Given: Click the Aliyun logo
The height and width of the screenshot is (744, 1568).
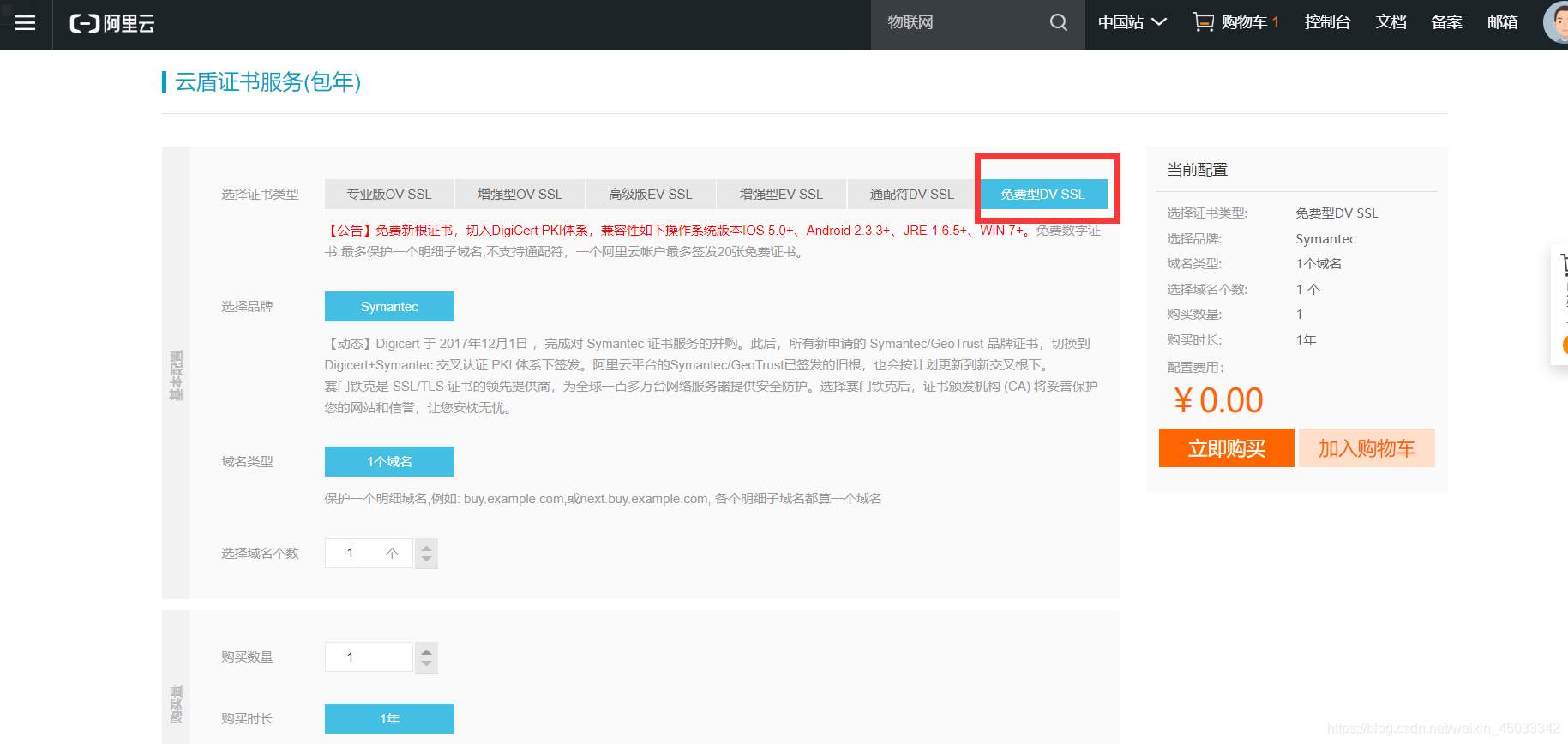Looking at the screenshot, I should pyautogui.click(x=112, y=23).
